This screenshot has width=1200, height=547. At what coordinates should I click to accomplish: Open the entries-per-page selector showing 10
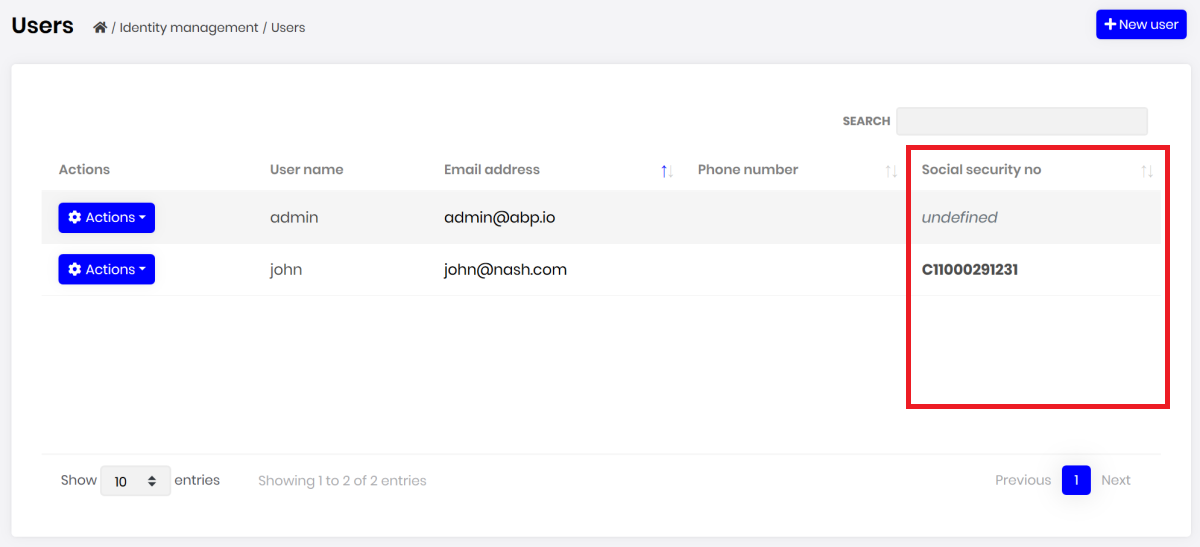pyautogui.click(x=135, y=481)
